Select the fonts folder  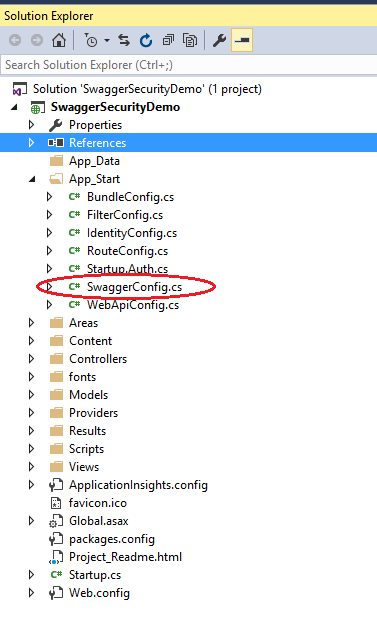coord(82,377)
